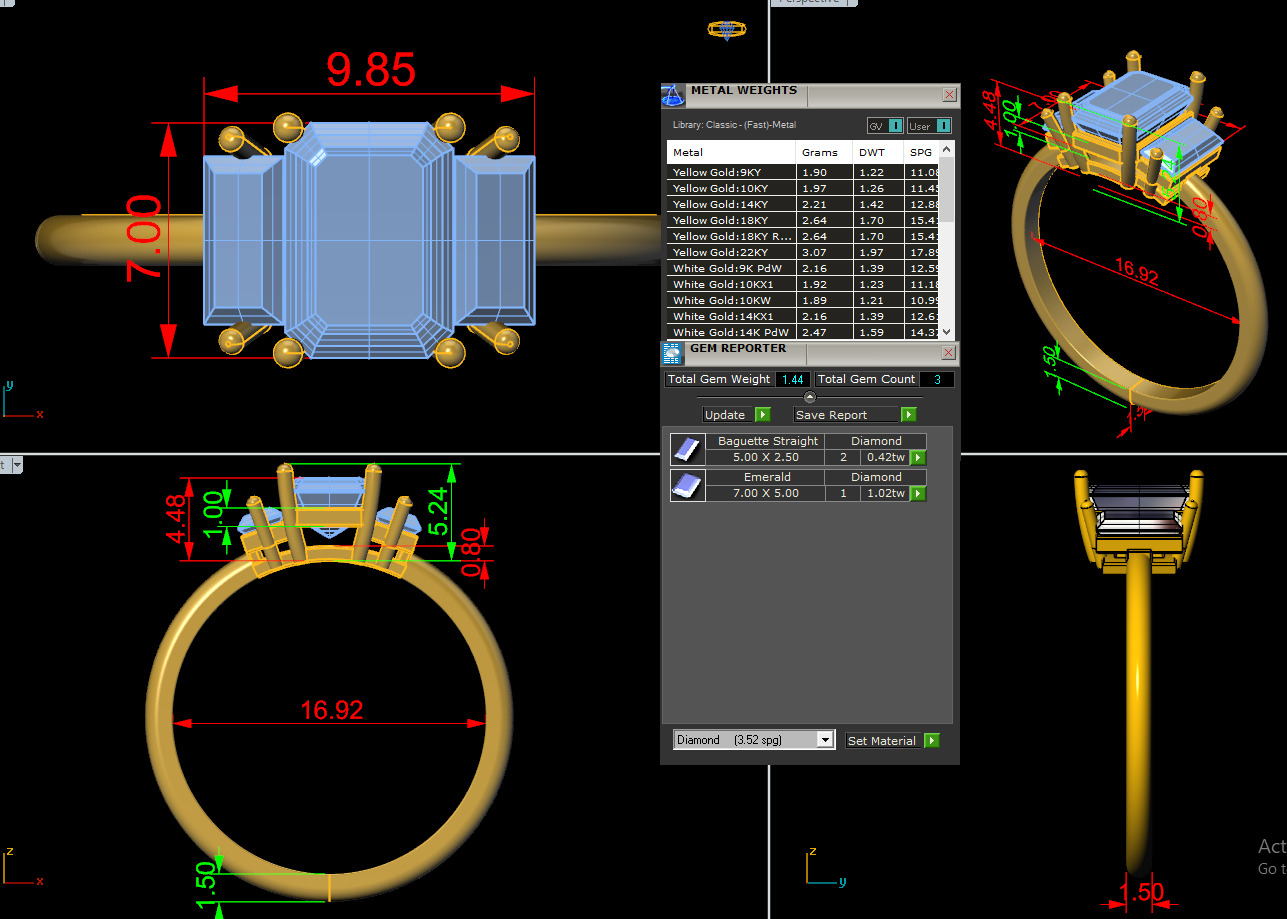Open the Perspective viewport title menu
The width and height of the screenshot is (1287, 919).
[813, 3]
